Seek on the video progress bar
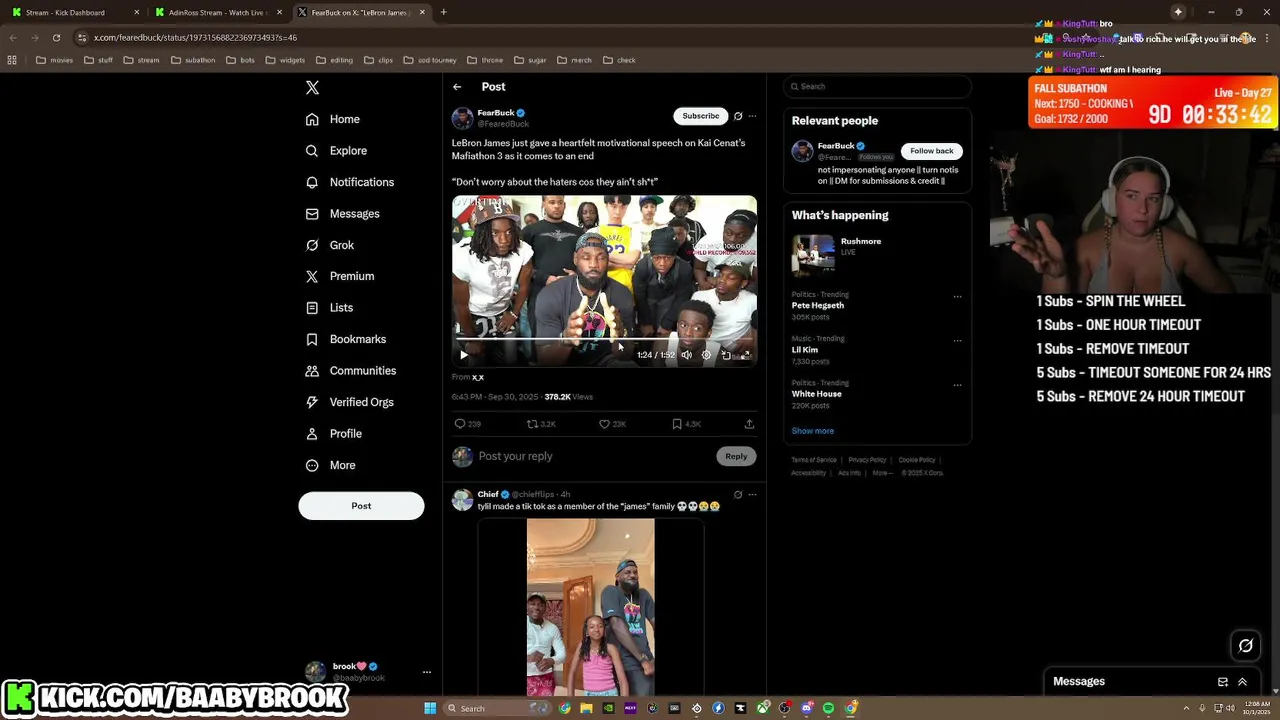The height and width of the screenshot is (720, 1280). (604, 339)
